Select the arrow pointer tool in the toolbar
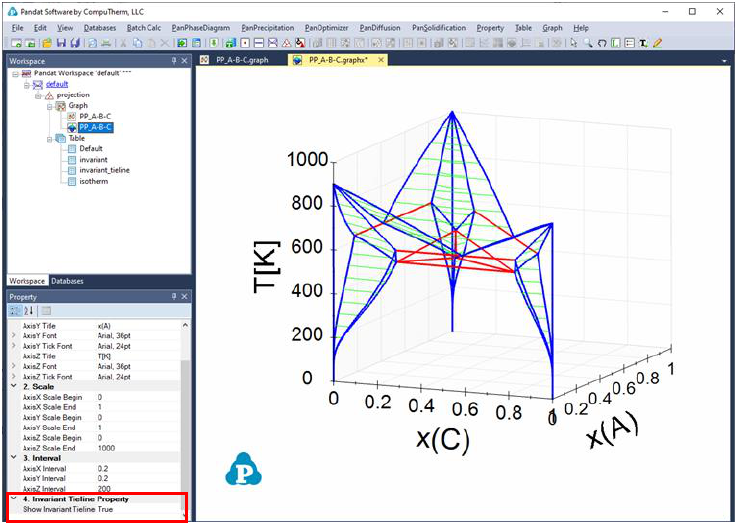736x523 pixels. tap(573, 43)
